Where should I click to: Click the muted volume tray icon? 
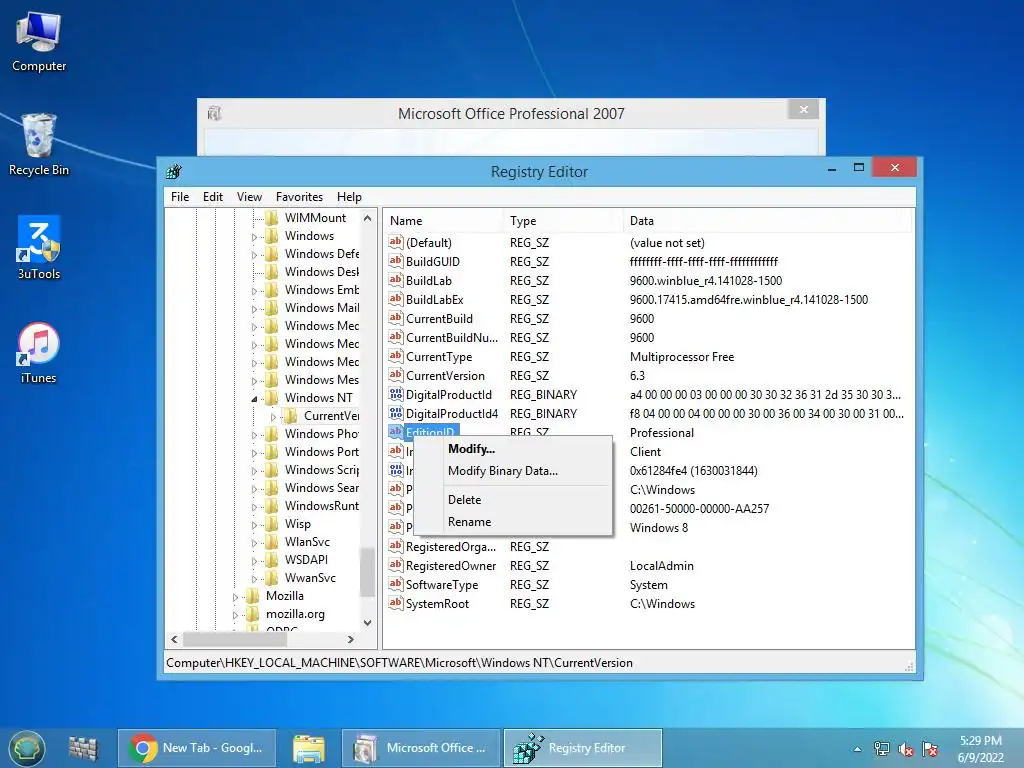906,749
